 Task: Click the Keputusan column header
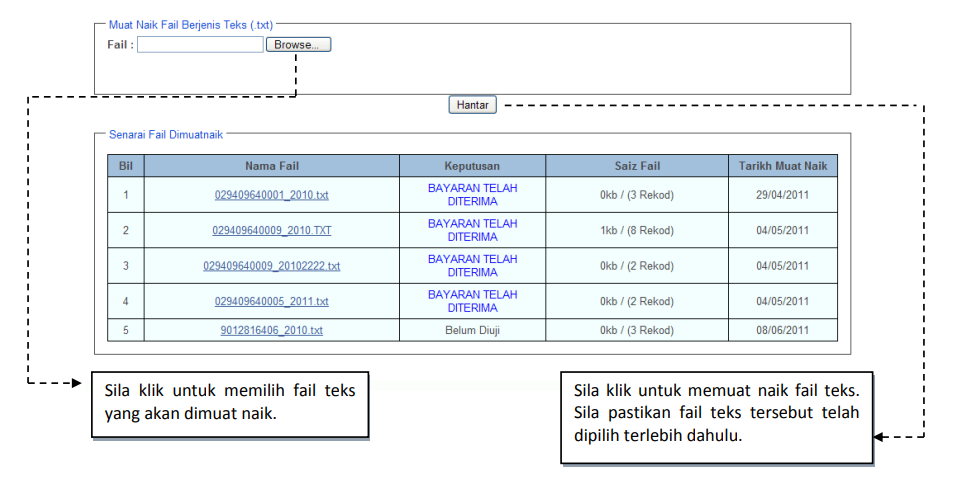[472, 166]
